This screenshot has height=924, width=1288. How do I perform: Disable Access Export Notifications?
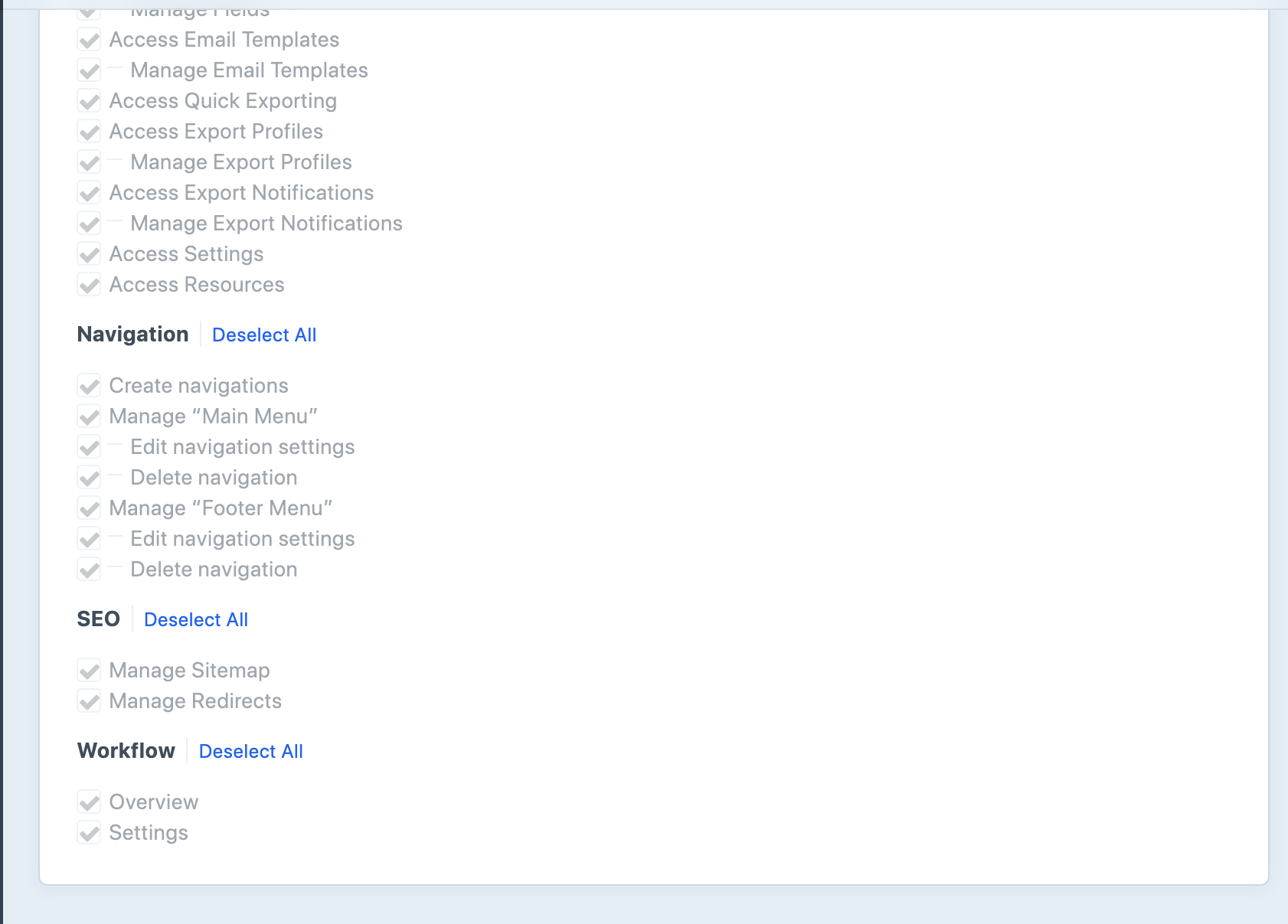point(89,193)
